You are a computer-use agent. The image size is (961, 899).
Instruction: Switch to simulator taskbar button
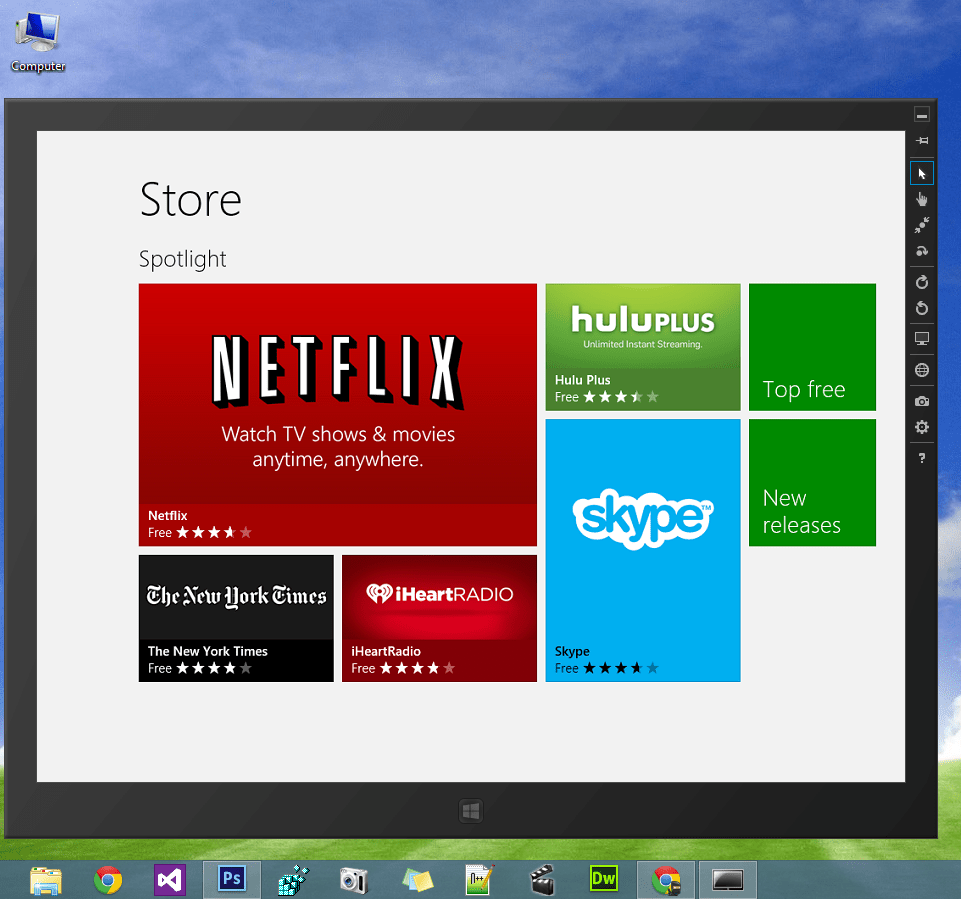click(x=727, y=880)
